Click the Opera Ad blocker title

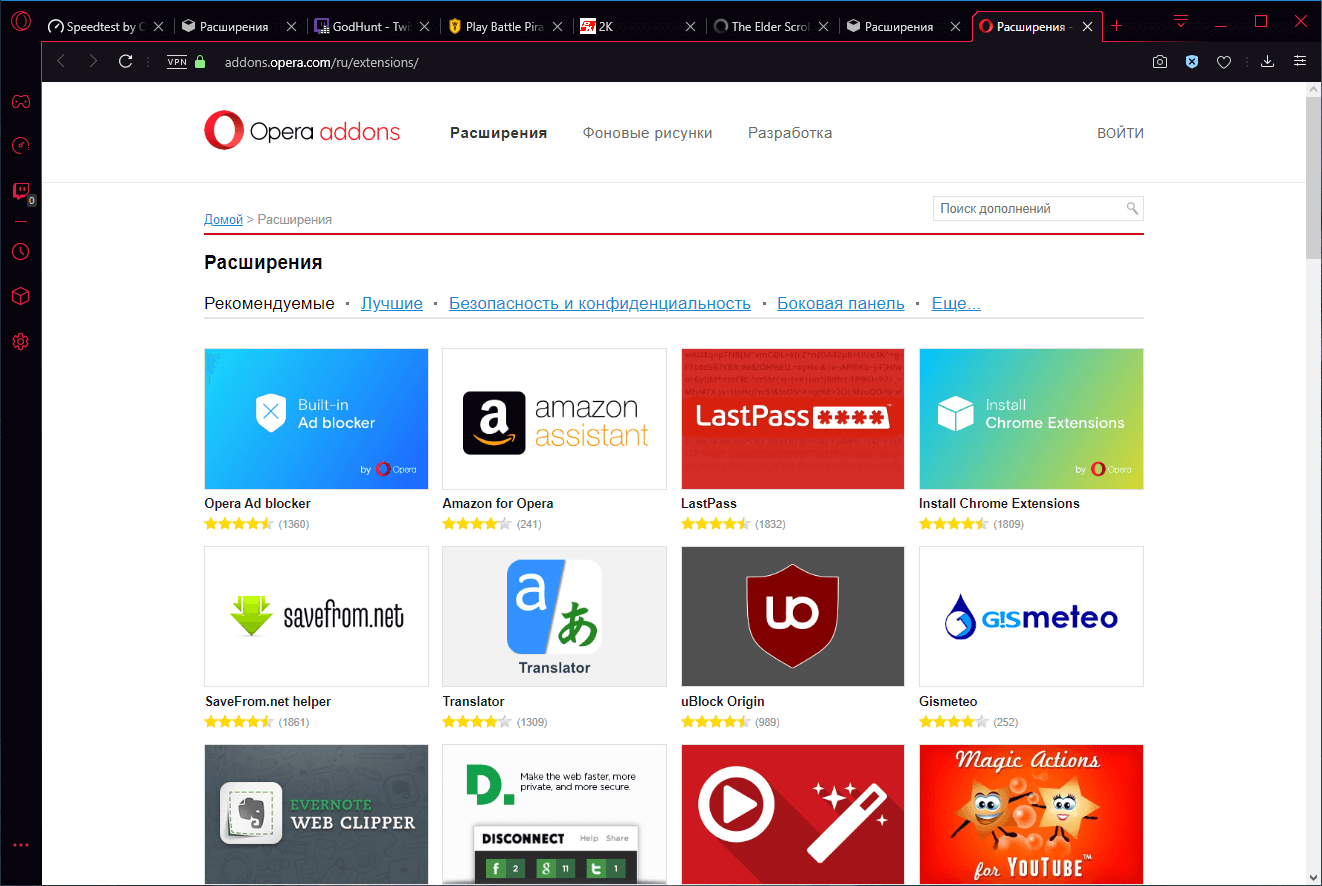pos(258,503)
